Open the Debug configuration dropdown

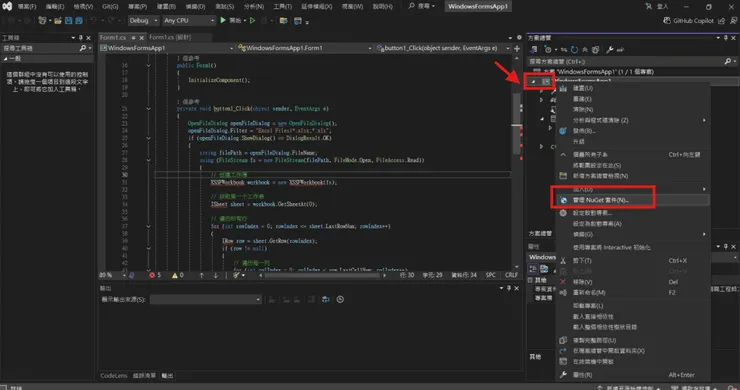point(143,20)
